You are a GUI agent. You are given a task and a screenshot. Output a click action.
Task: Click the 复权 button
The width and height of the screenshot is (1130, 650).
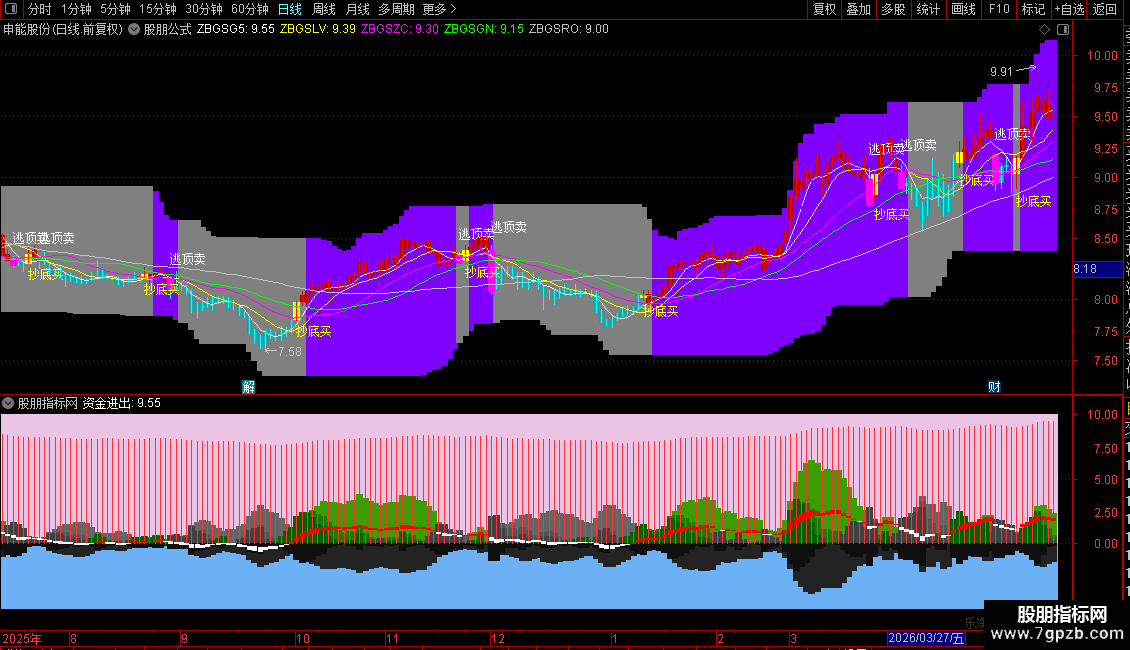pyautogui.click(x=824, y=9)
